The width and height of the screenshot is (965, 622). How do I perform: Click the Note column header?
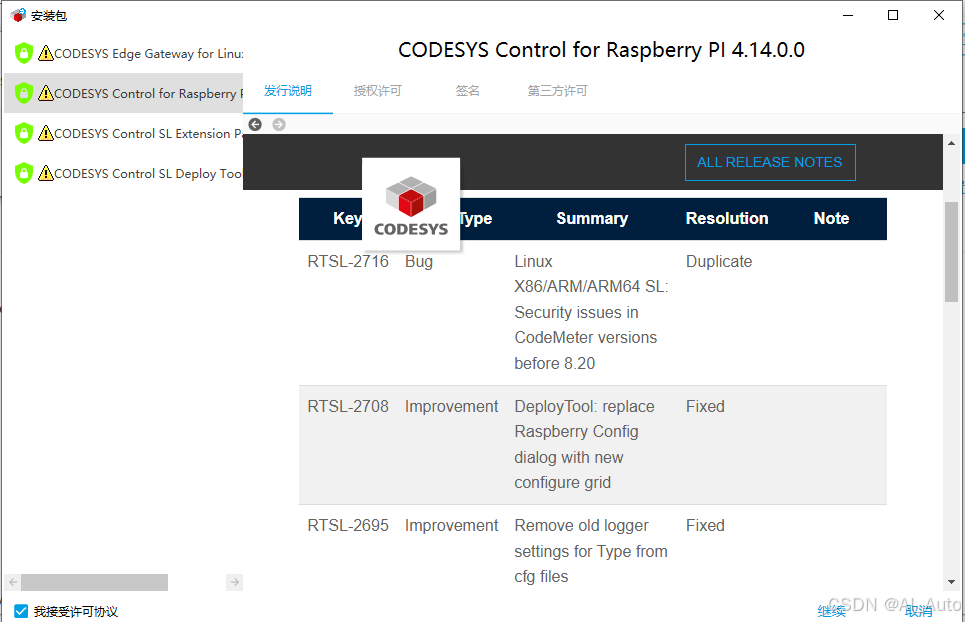point(831,218)
